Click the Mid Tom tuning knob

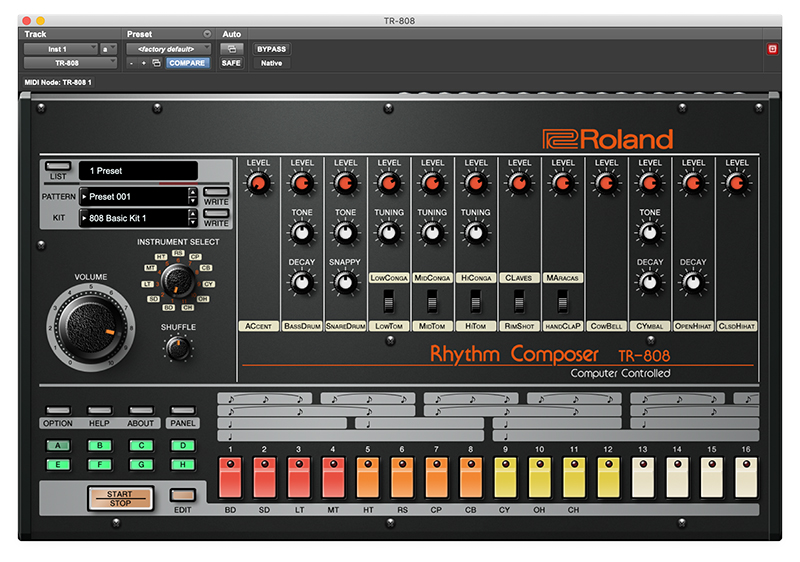[x=432, y=233]
